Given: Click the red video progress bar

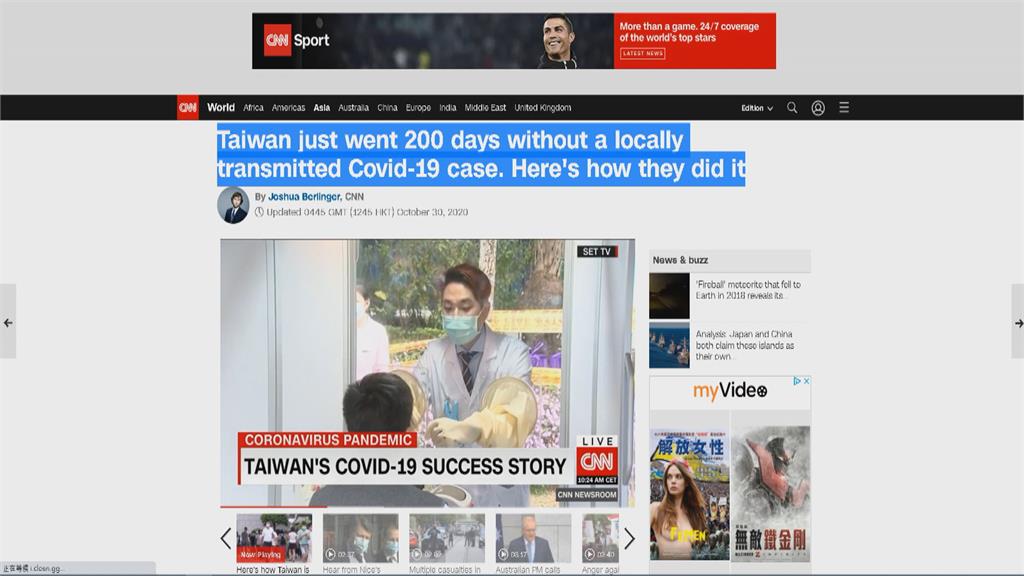Looking at the screenshot, I should click(x=273, y=507).
